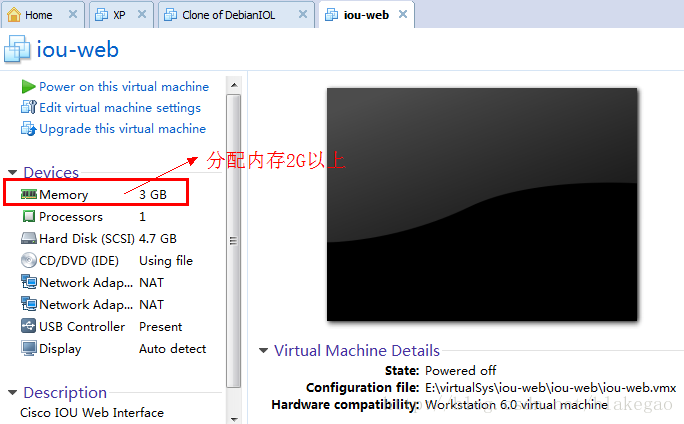Click the left pane scrollbar up arrow
Viewport: 684px width, 424px height.
234,85
